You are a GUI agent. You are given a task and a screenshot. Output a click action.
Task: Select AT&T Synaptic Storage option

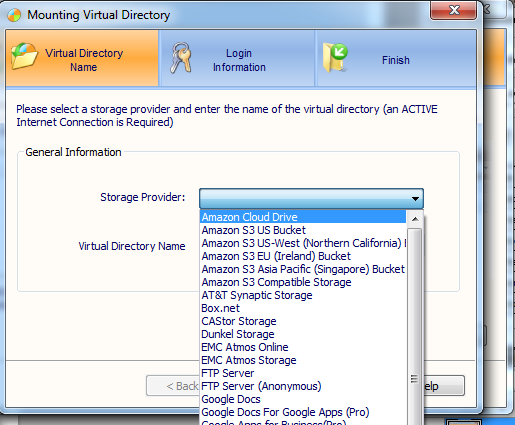click(303, 295)
